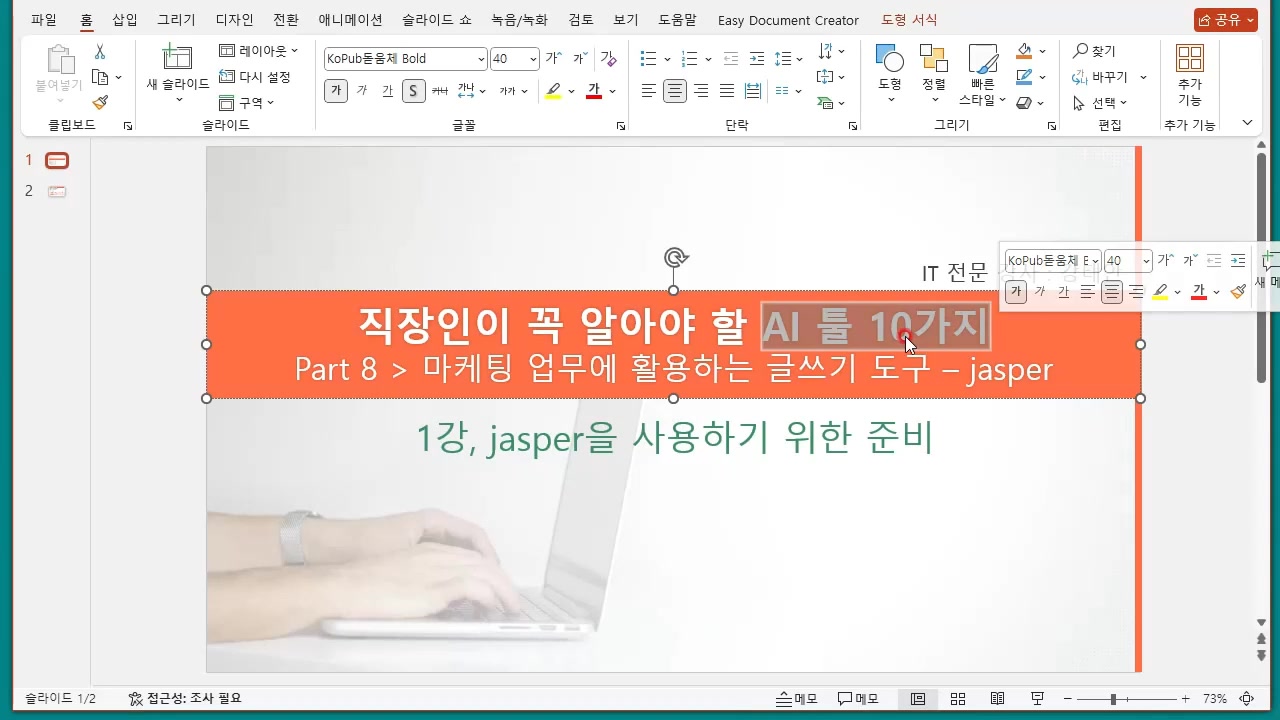Click the Share (공유) button
Screen dimensions: 1280x720
[x=1225, y=20]
